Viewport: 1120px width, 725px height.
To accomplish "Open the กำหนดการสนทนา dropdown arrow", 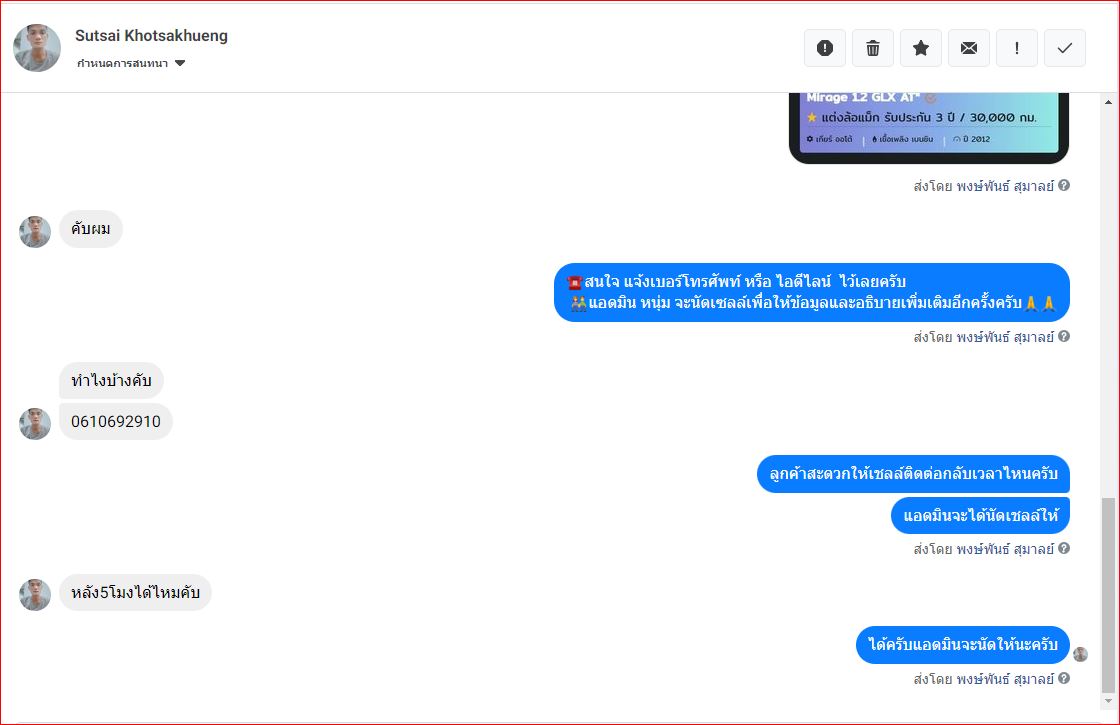I will (x=180, y=63).
